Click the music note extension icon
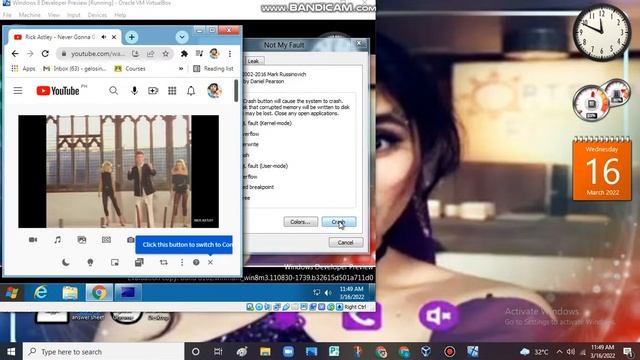Screen dimensions: 640x360 [58, 240]
